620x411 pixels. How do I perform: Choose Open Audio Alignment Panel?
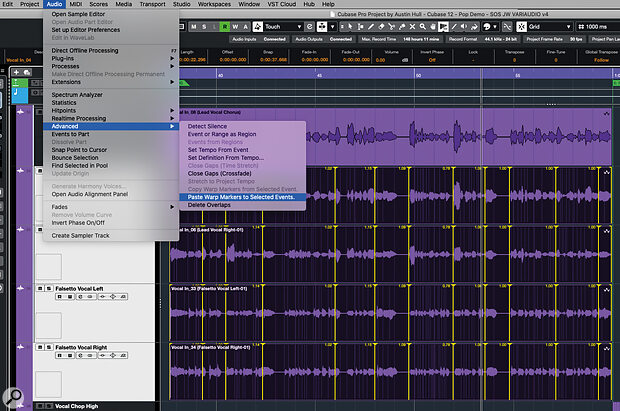111,194
